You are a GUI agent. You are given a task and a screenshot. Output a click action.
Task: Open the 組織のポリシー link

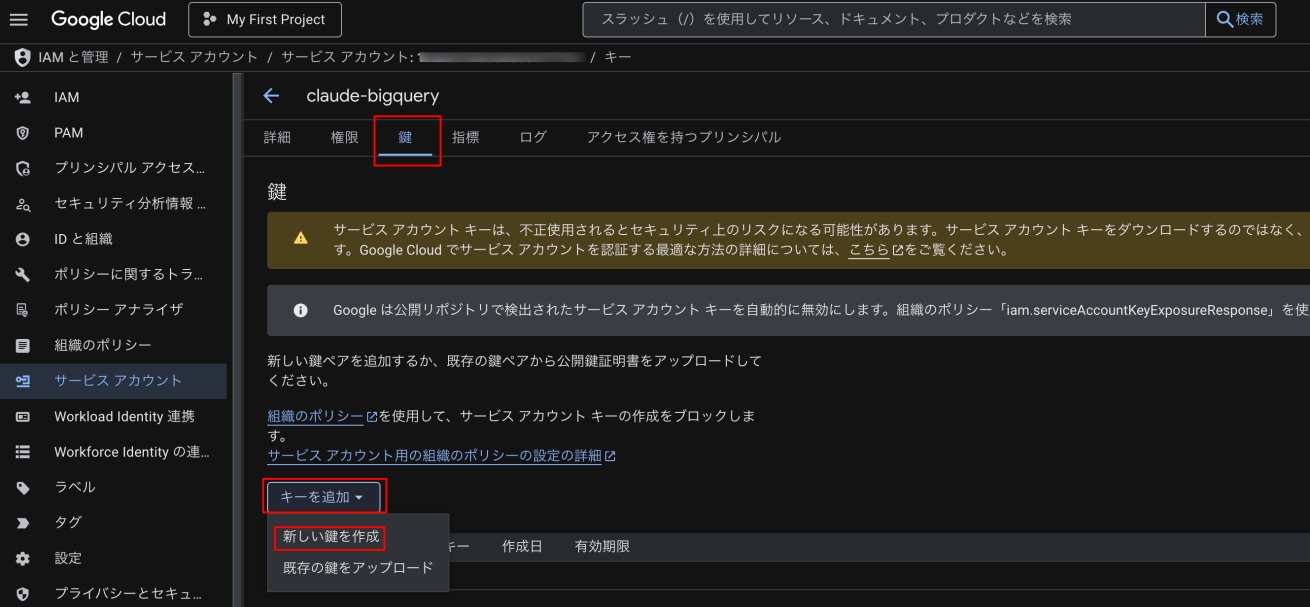click(315, 416)
